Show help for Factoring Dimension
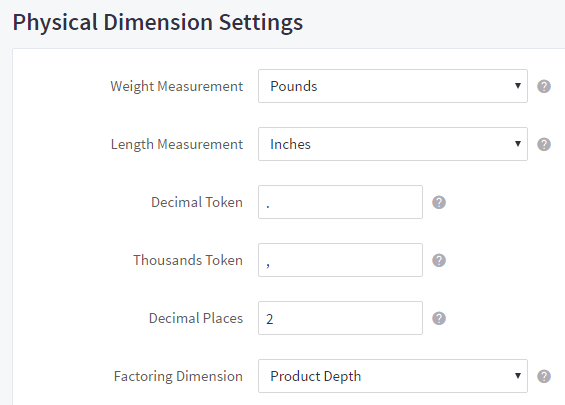 [x=544, y=376]
